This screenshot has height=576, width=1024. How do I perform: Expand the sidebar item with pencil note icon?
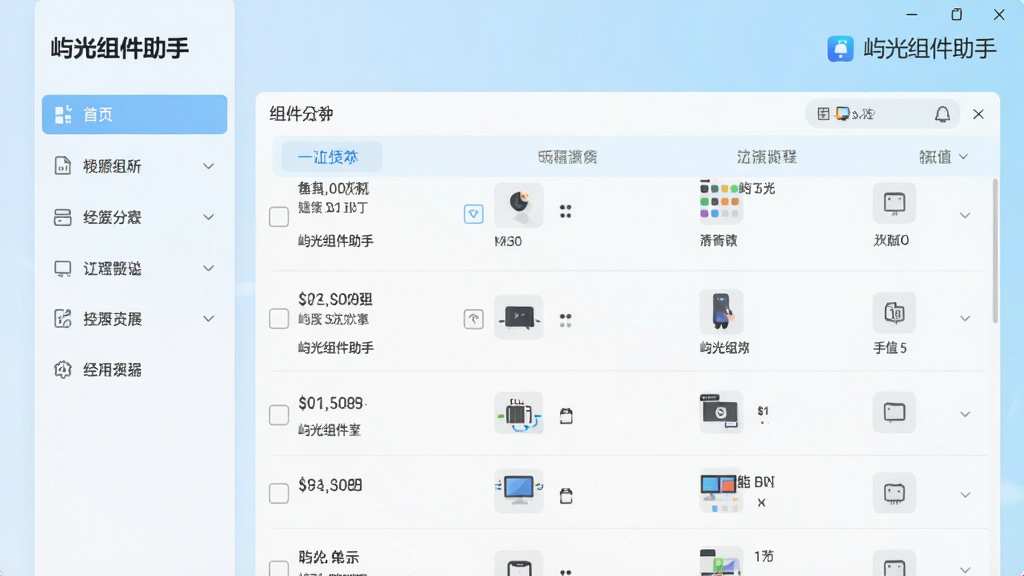pos(208,319)
